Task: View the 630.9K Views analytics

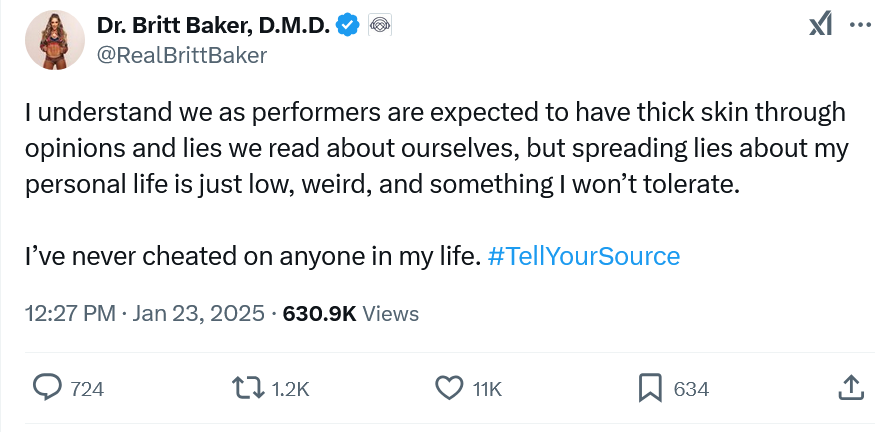Action: coord(351,314)
